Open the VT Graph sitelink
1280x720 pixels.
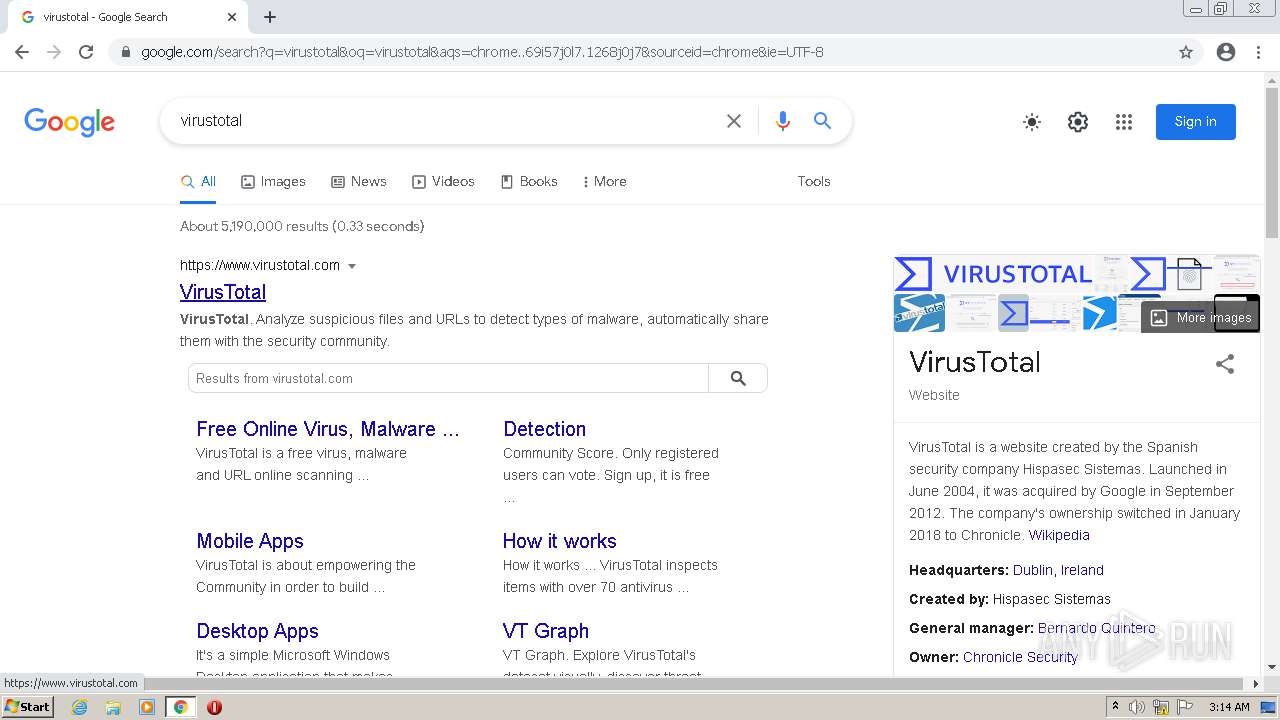[546, 631]
